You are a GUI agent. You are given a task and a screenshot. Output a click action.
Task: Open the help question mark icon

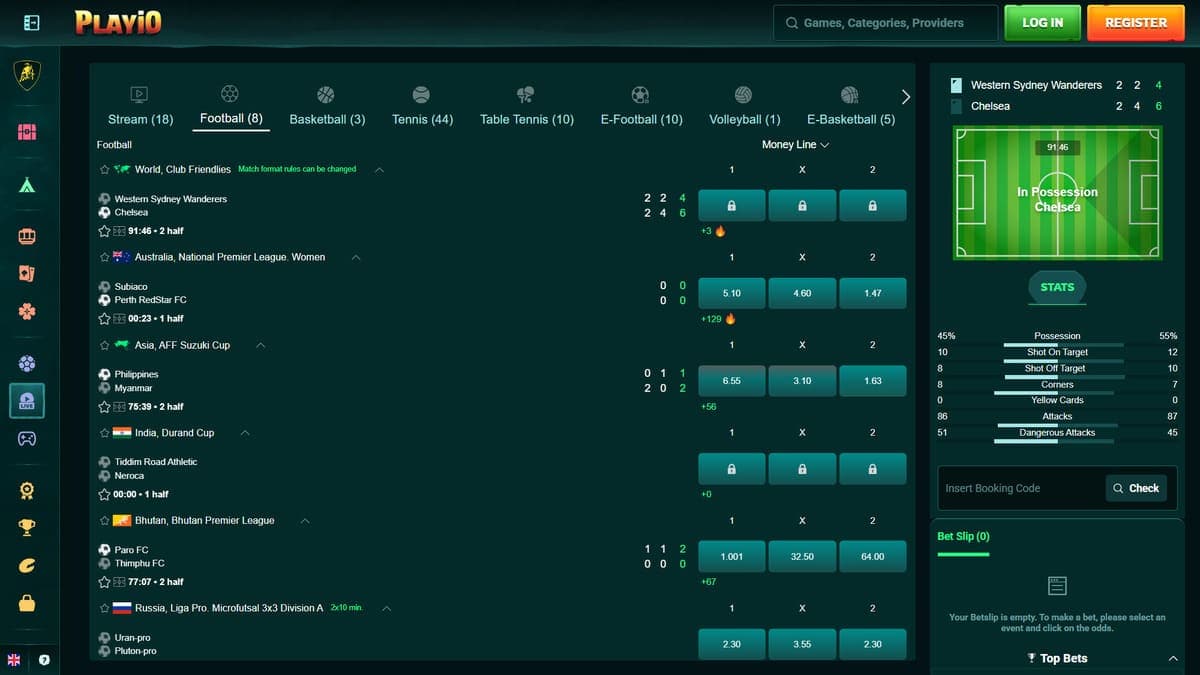tap(44, 660)
